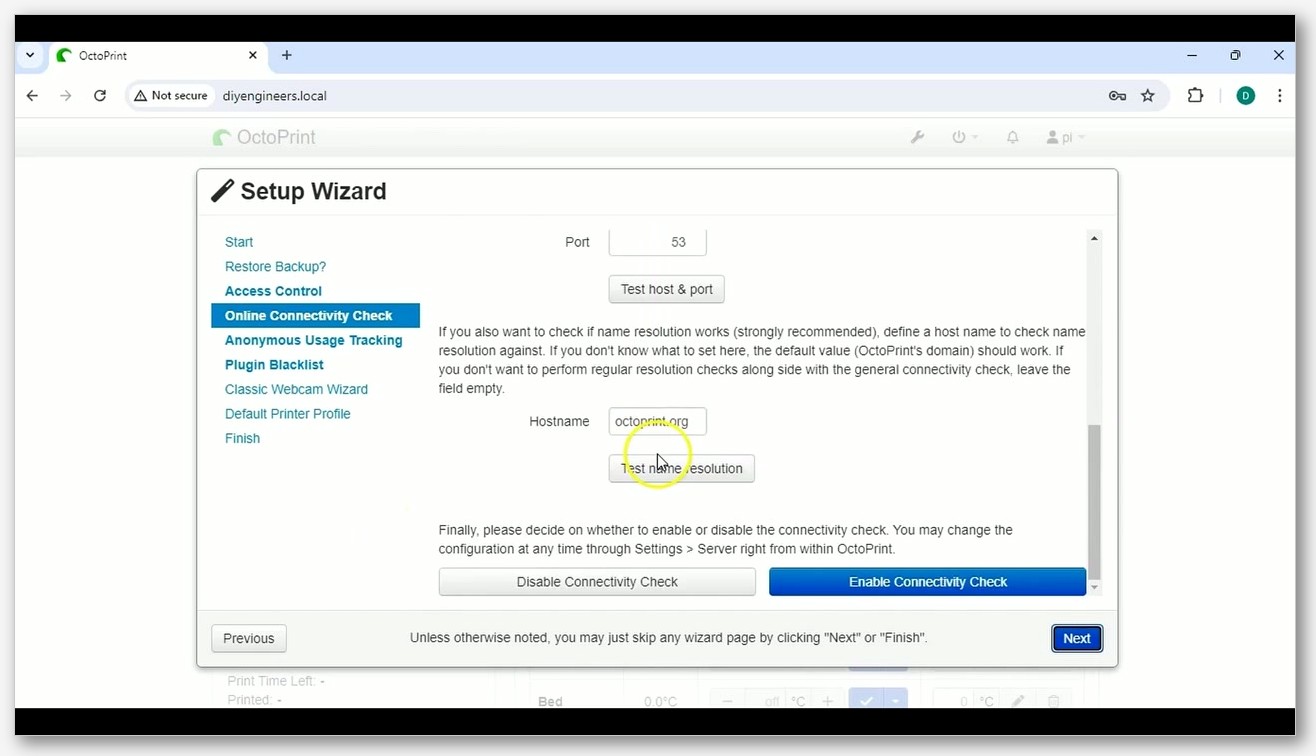Click the Not secure site info badge
The image size is (1316, 756).
pos(171,96)
